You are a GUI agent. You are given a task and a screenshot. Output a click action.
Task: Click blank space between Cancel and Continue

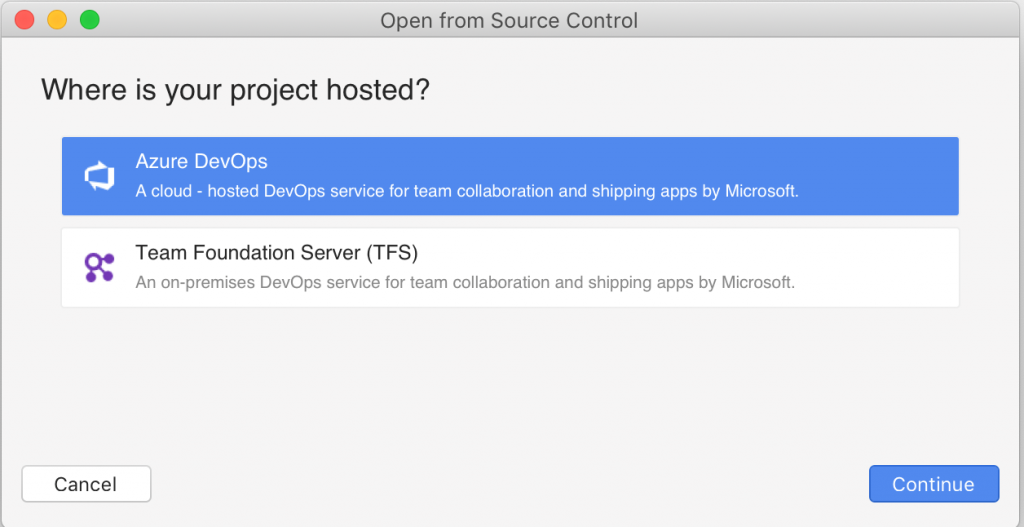coord(509,484)
